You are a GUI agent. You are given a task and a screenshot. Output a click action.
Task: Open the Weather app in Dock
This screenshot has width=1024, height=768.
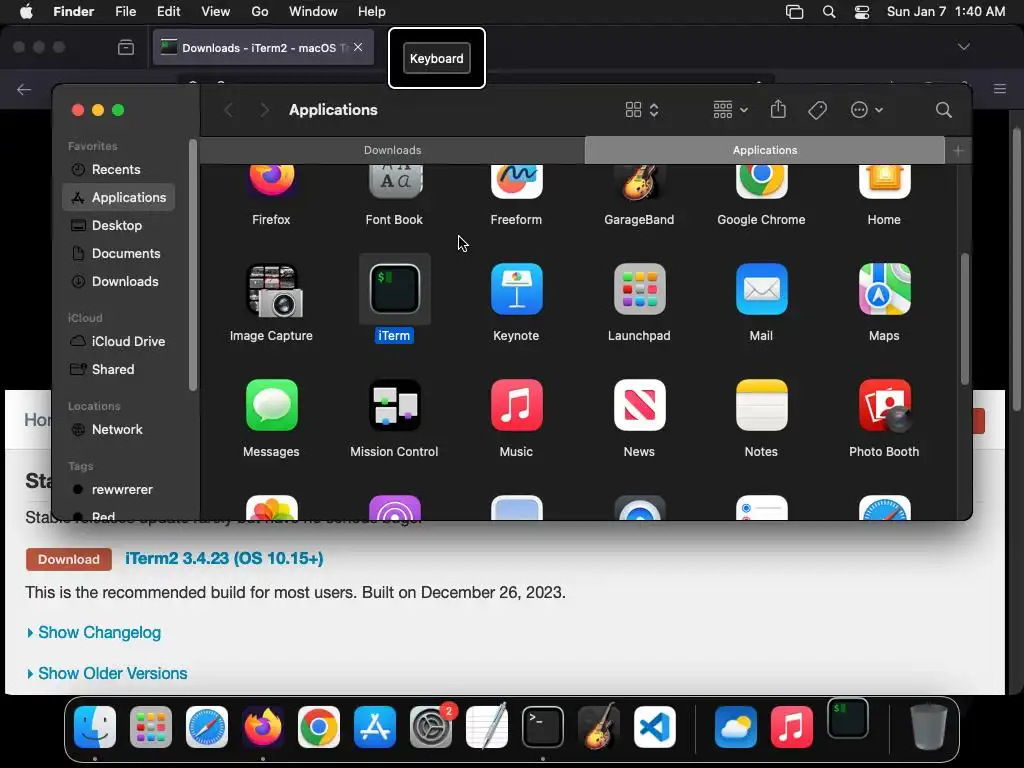coord(735,727)
